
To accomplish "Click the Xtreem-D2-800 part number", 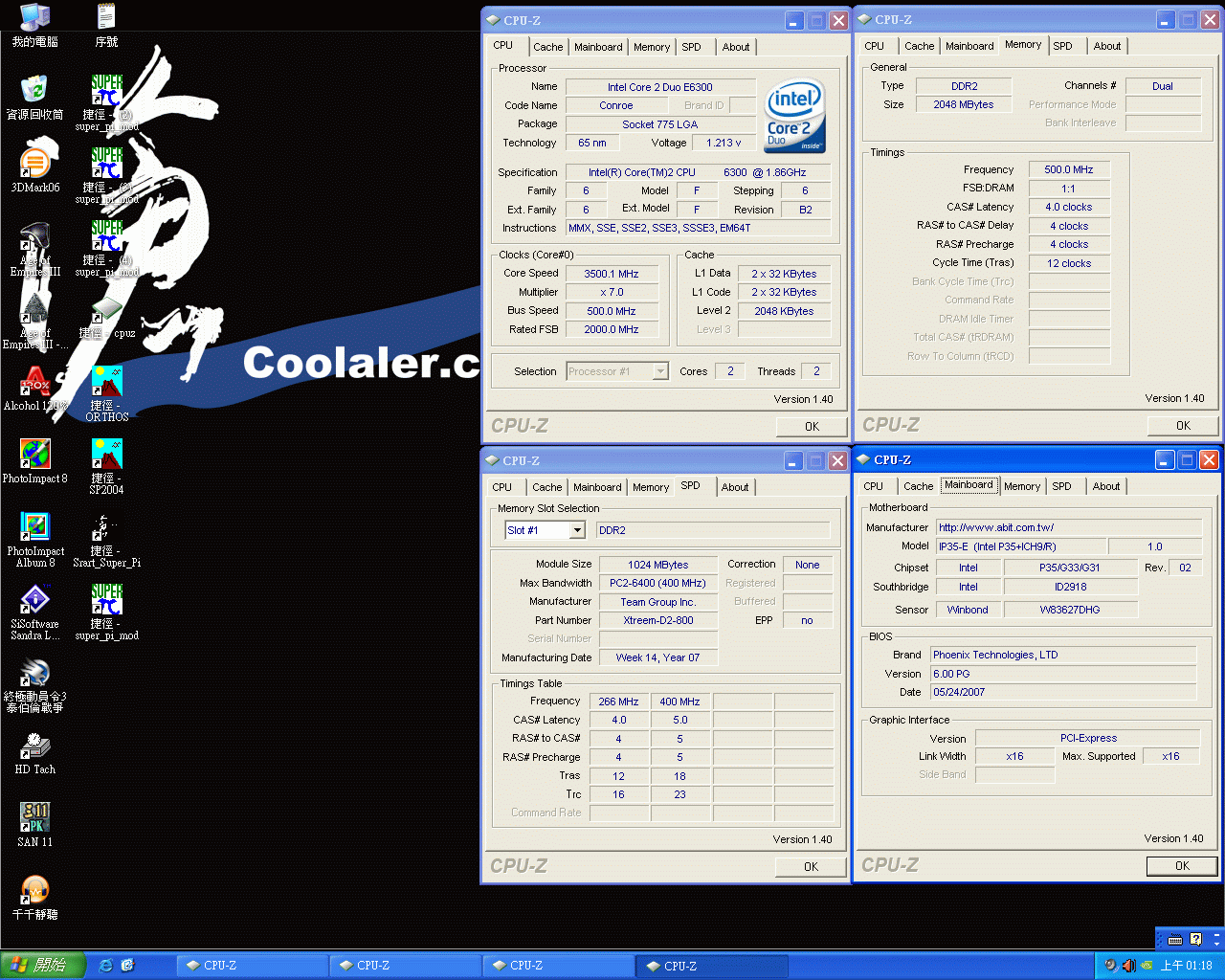I will point(658,620).
